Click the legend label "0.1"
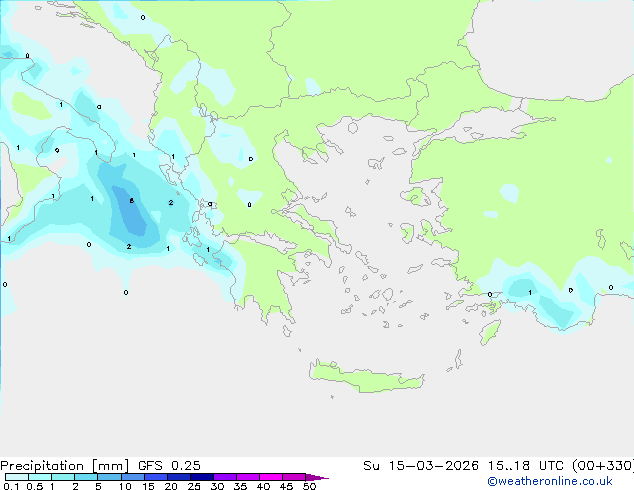The image size is (634, 490). tap(11, 486)
